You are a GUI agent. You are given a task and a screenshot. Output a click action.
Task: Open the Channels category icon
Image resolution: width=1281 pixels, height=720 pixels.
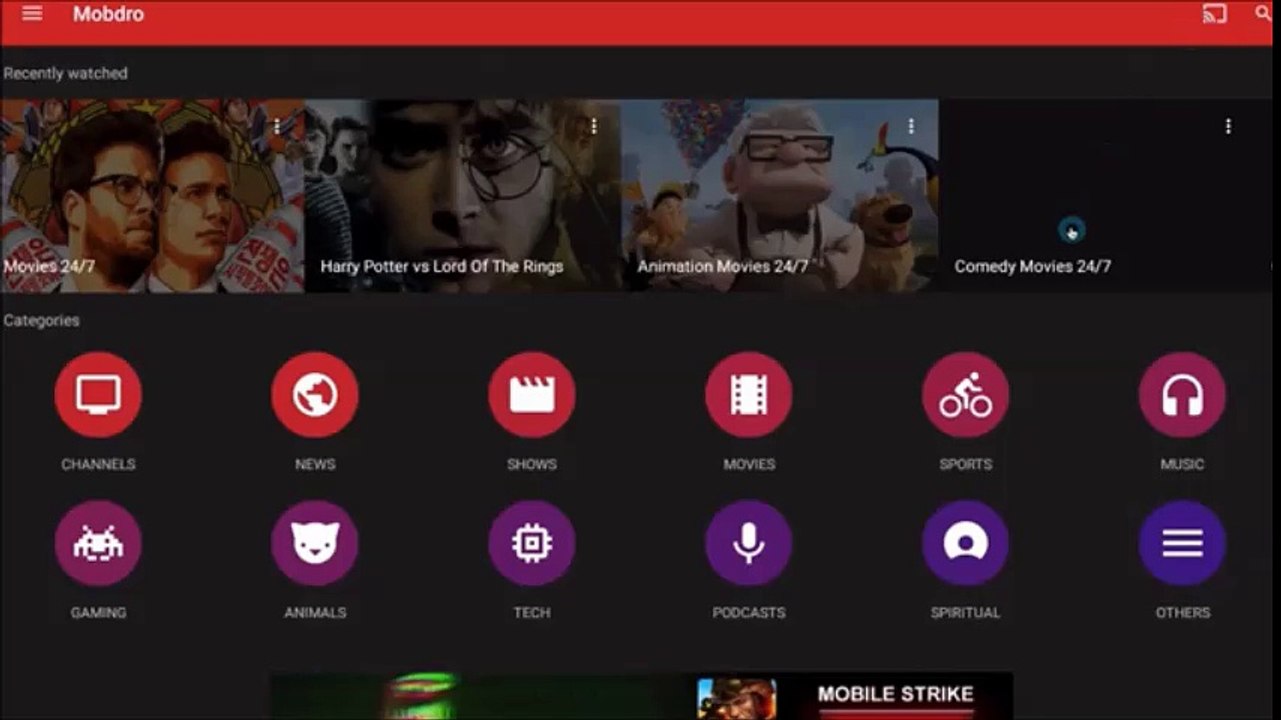[98, 395]
